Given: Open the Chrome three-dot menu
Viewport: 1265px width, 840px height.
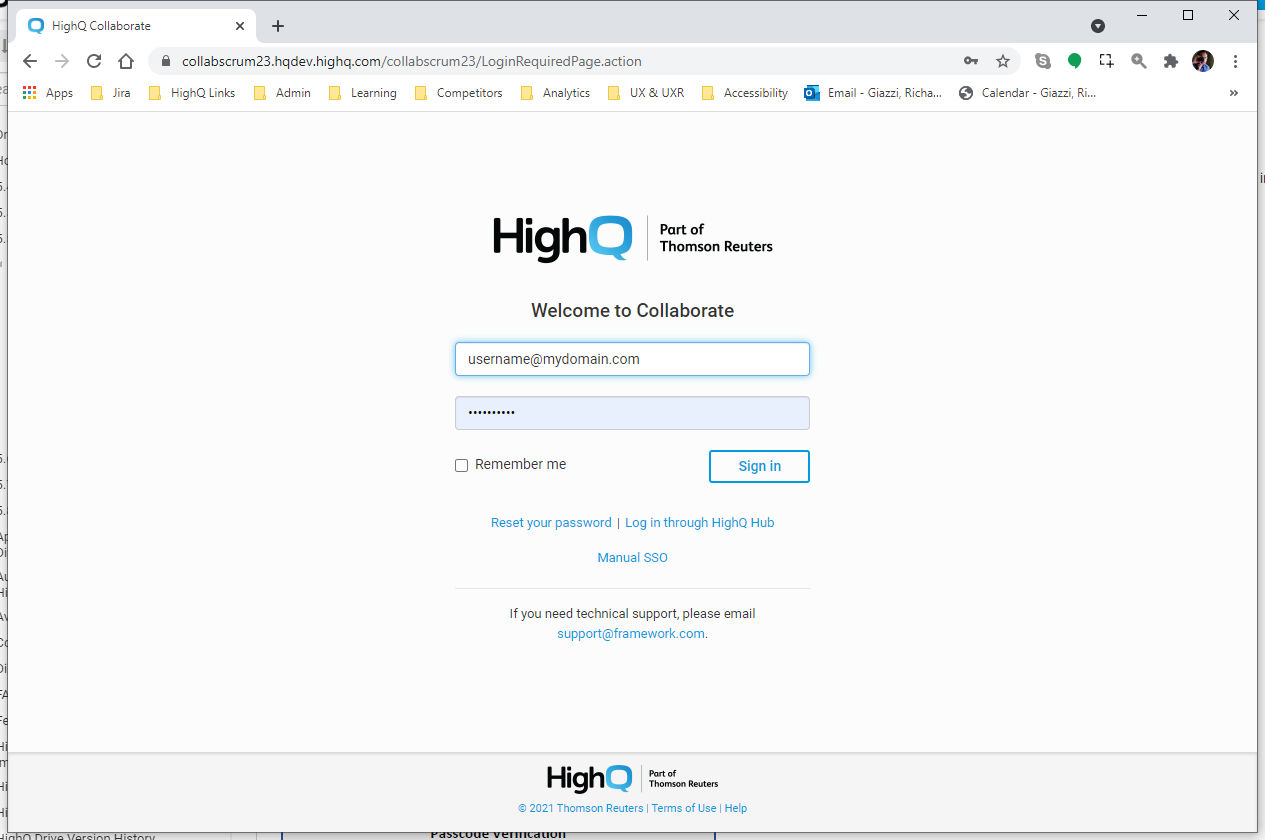Looking at the screenshot, I should [1236, 61].
